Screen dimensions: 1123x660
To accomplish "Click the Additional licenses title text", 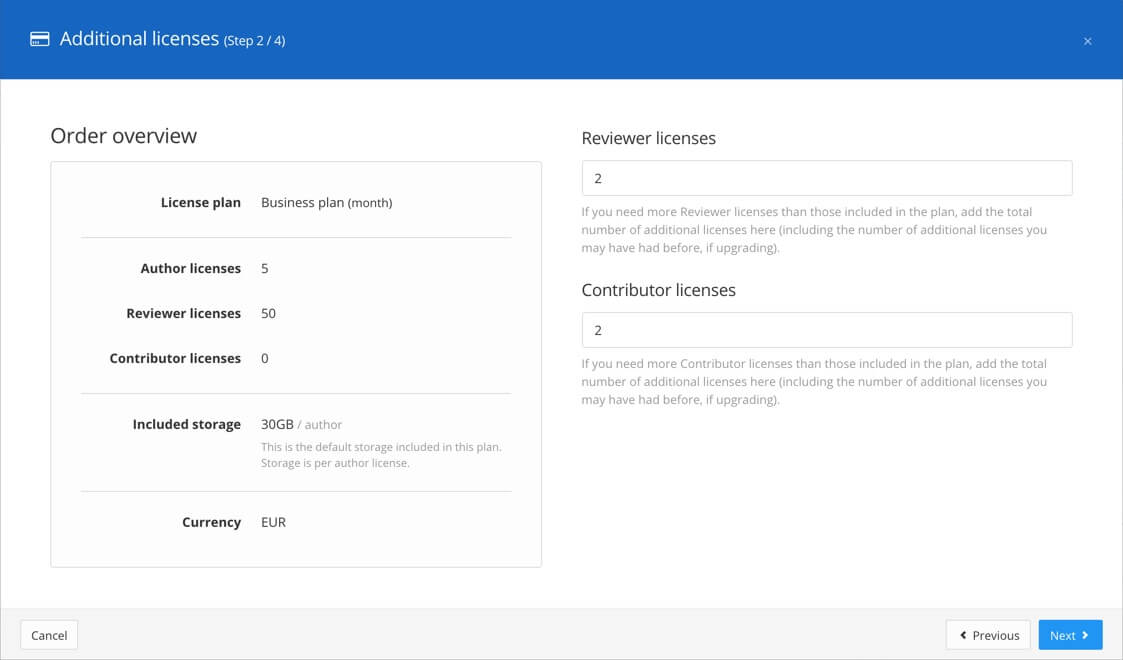I will (140, 38).
